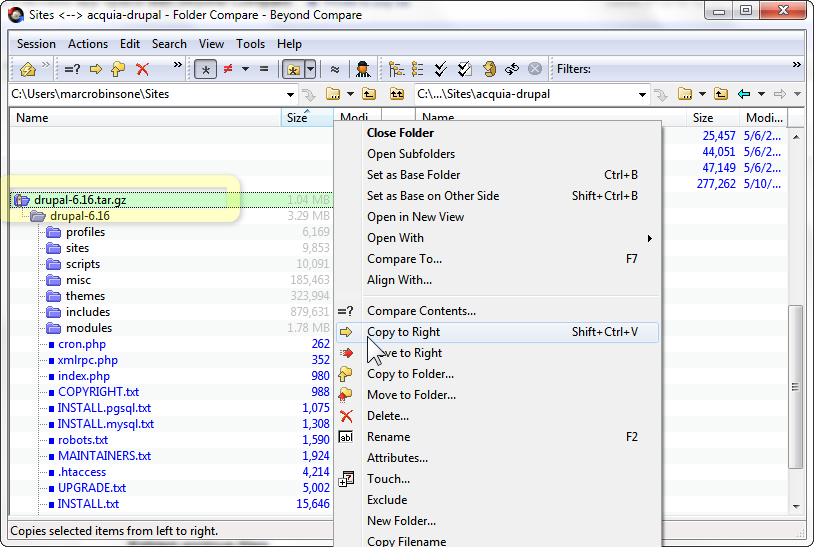The image size is (814, 547).
Task: Toggle the Show All (*) filter button
Action: pyautogui.click(x=206, y=69)
